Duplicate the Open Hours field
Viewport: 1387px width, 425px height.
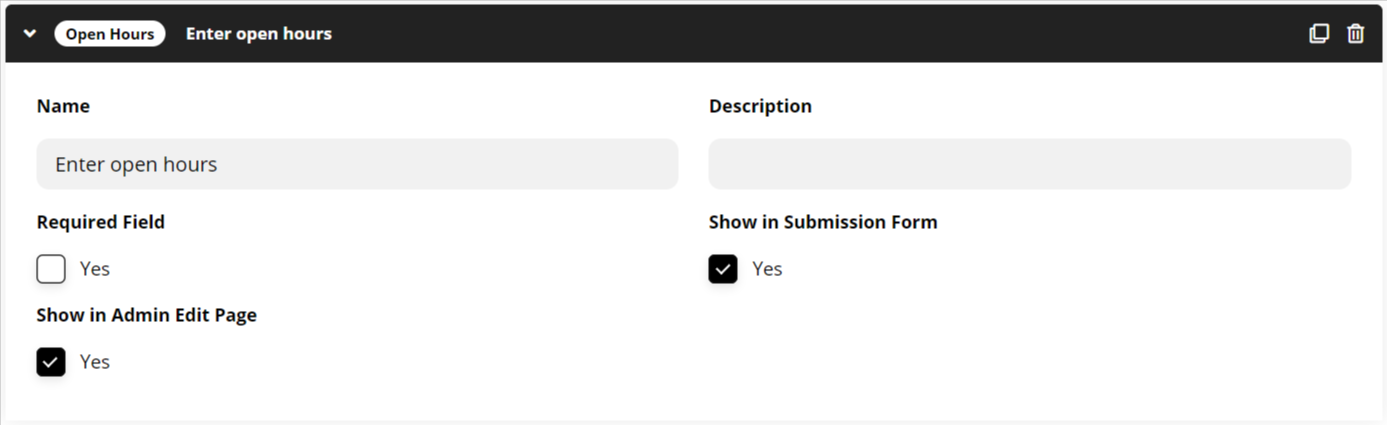1319,33
